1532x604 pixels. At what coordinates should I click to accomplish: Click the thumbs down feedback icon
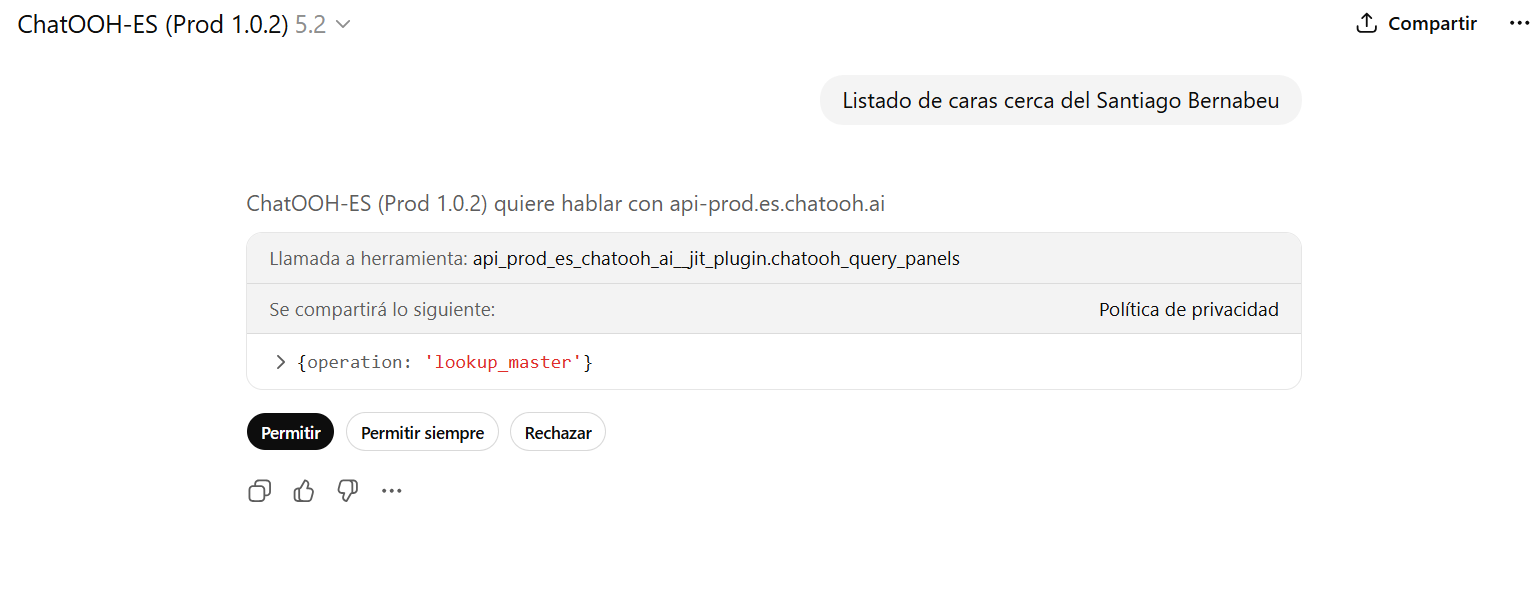(347, 490)
